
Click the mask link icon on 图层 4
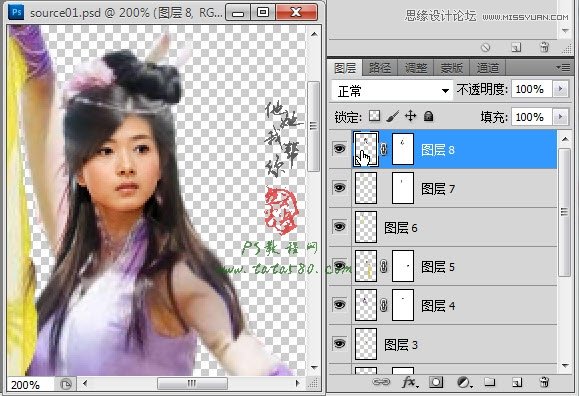click(x=384, y=305)
